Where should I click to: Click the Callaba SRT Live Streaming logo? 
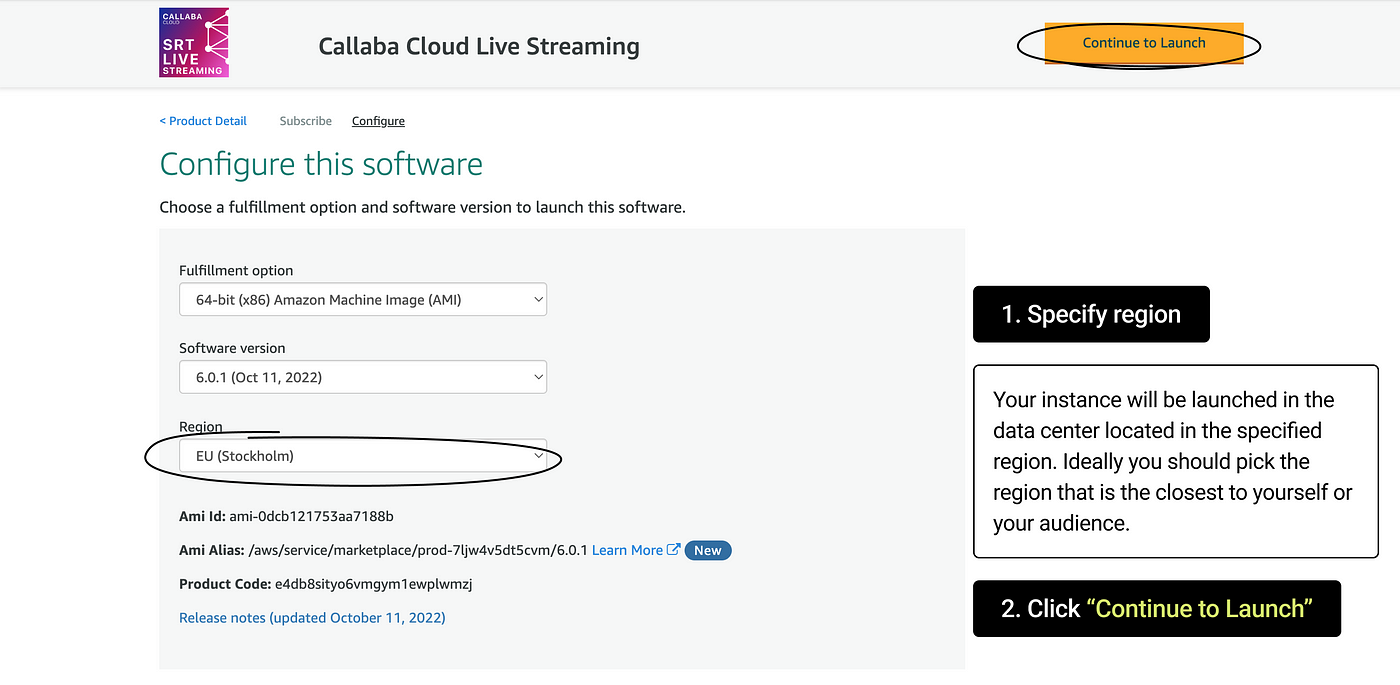[x=194, y=43]
